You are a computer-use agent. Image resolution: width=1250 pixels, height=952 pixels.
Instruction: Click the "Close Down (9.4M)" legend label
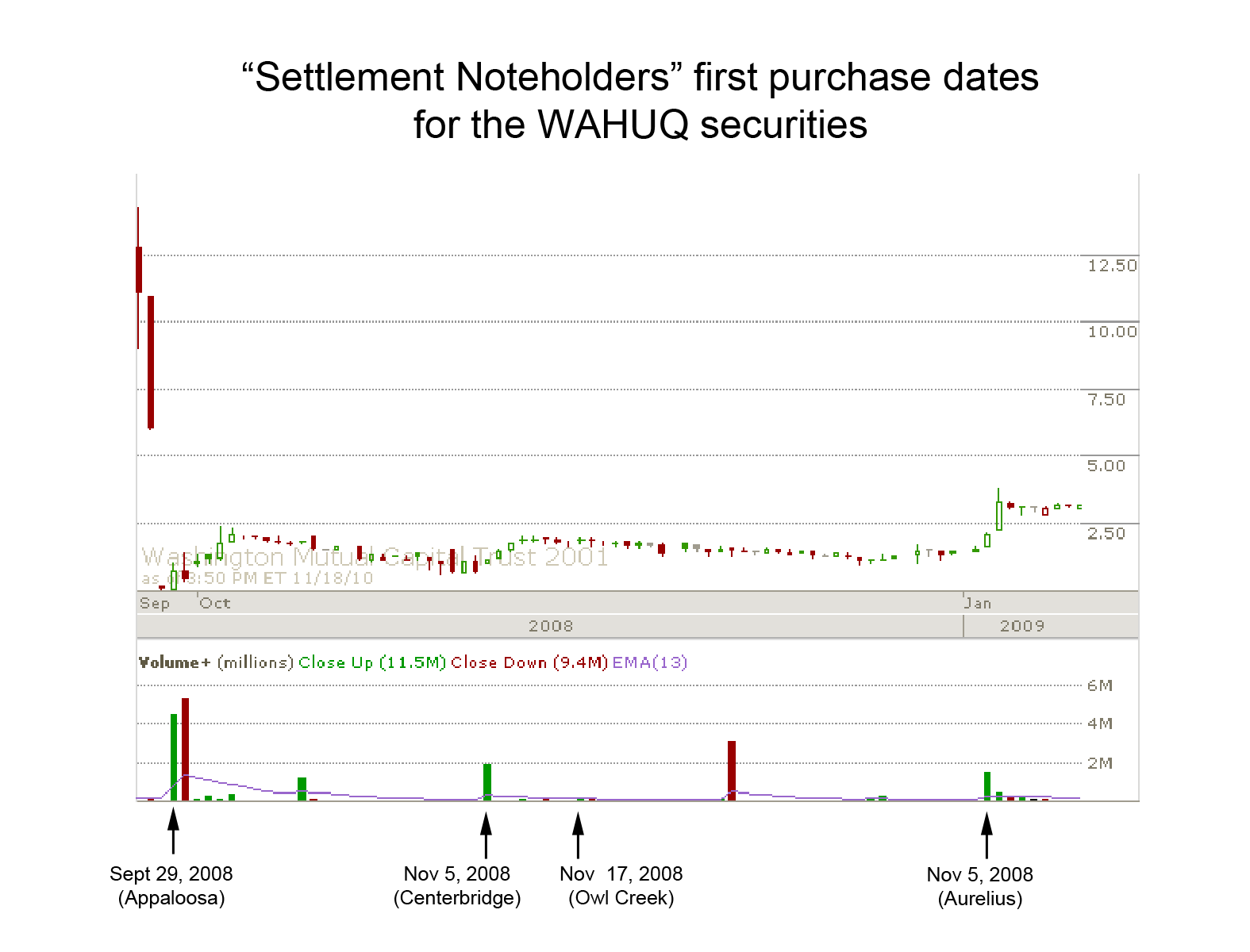[529, 662]
